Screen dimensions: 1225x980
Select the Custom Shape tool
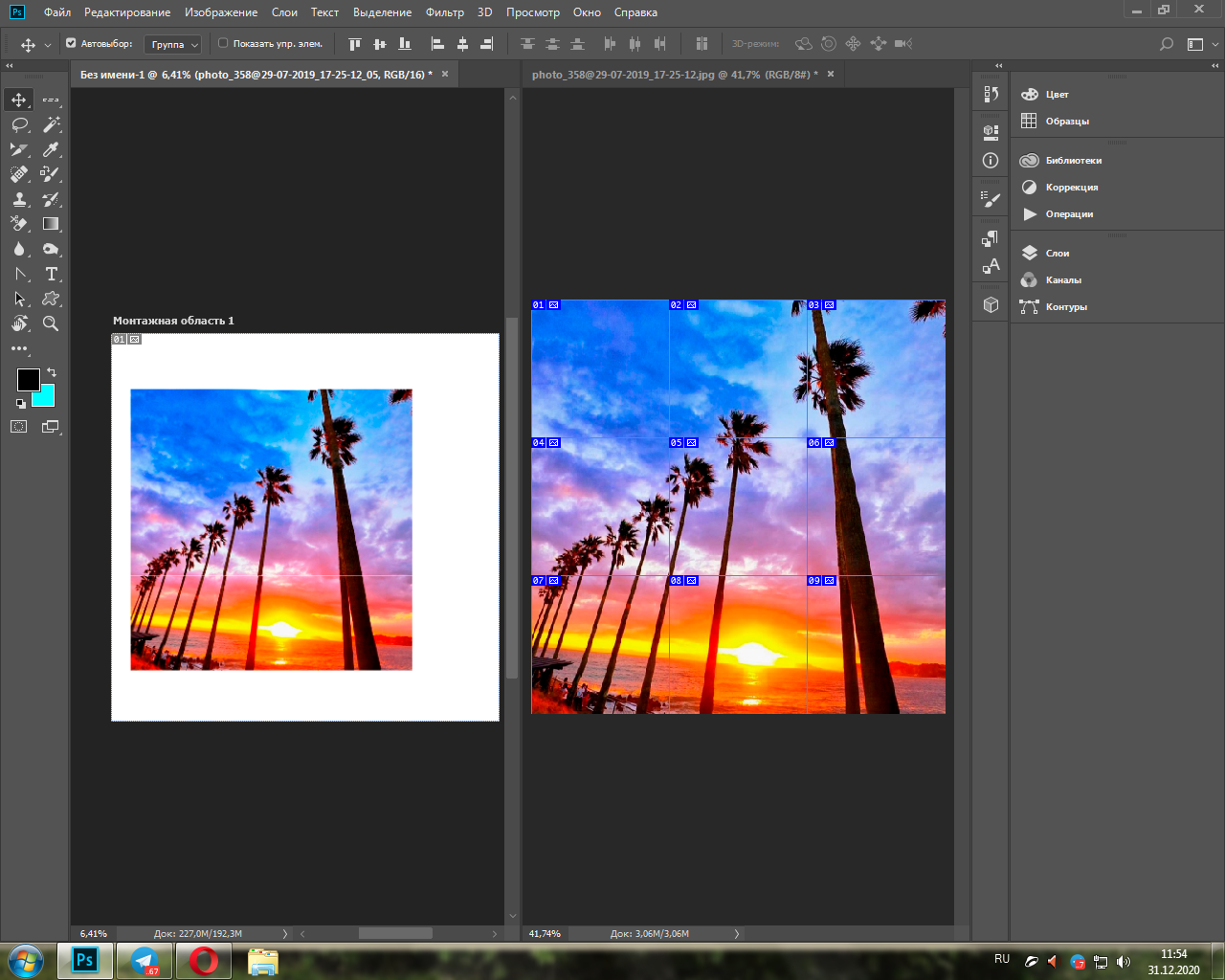click(x=51, y=299)
